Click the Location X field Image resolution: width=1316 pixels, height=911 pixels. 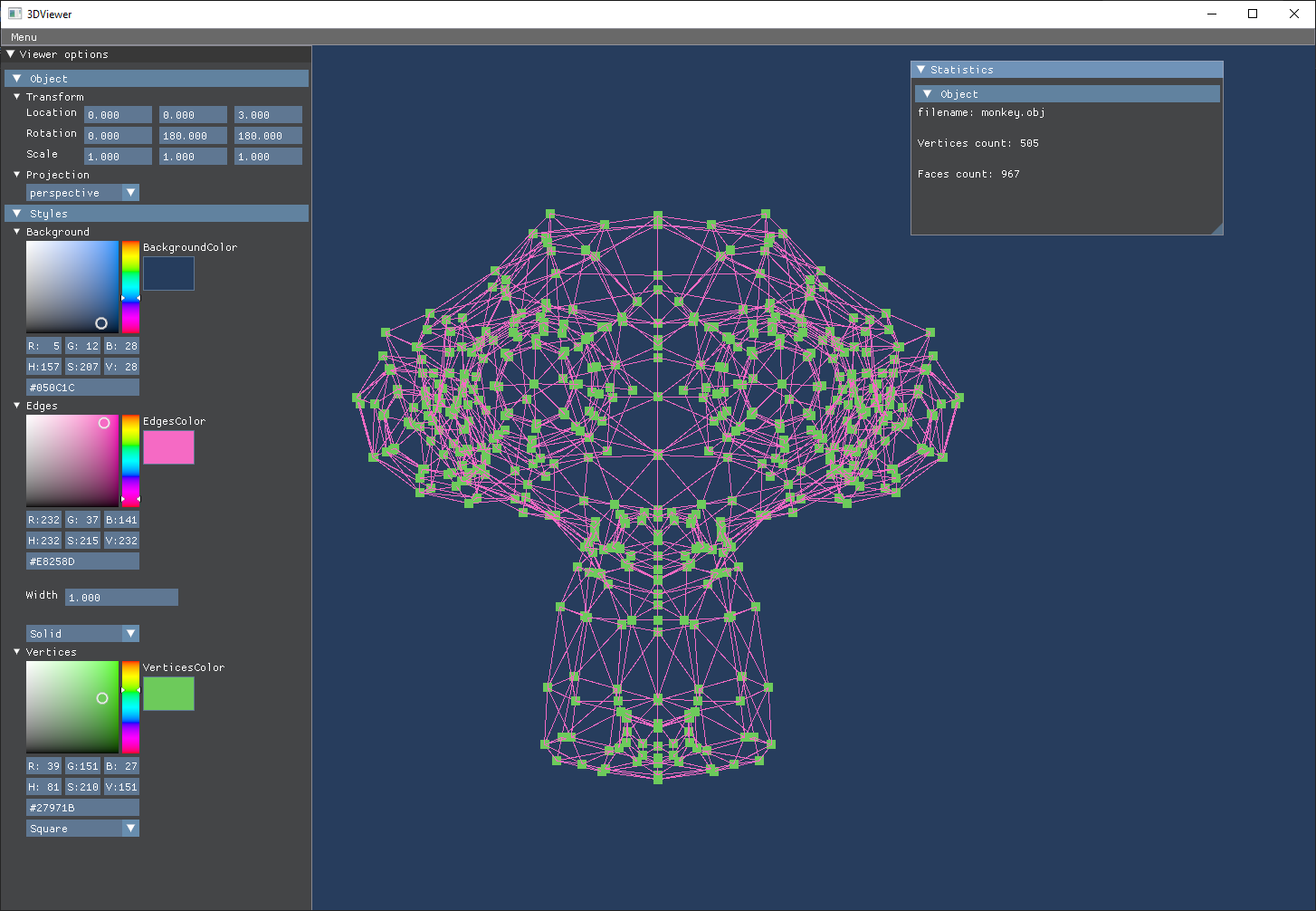click(x=118, y=115)
